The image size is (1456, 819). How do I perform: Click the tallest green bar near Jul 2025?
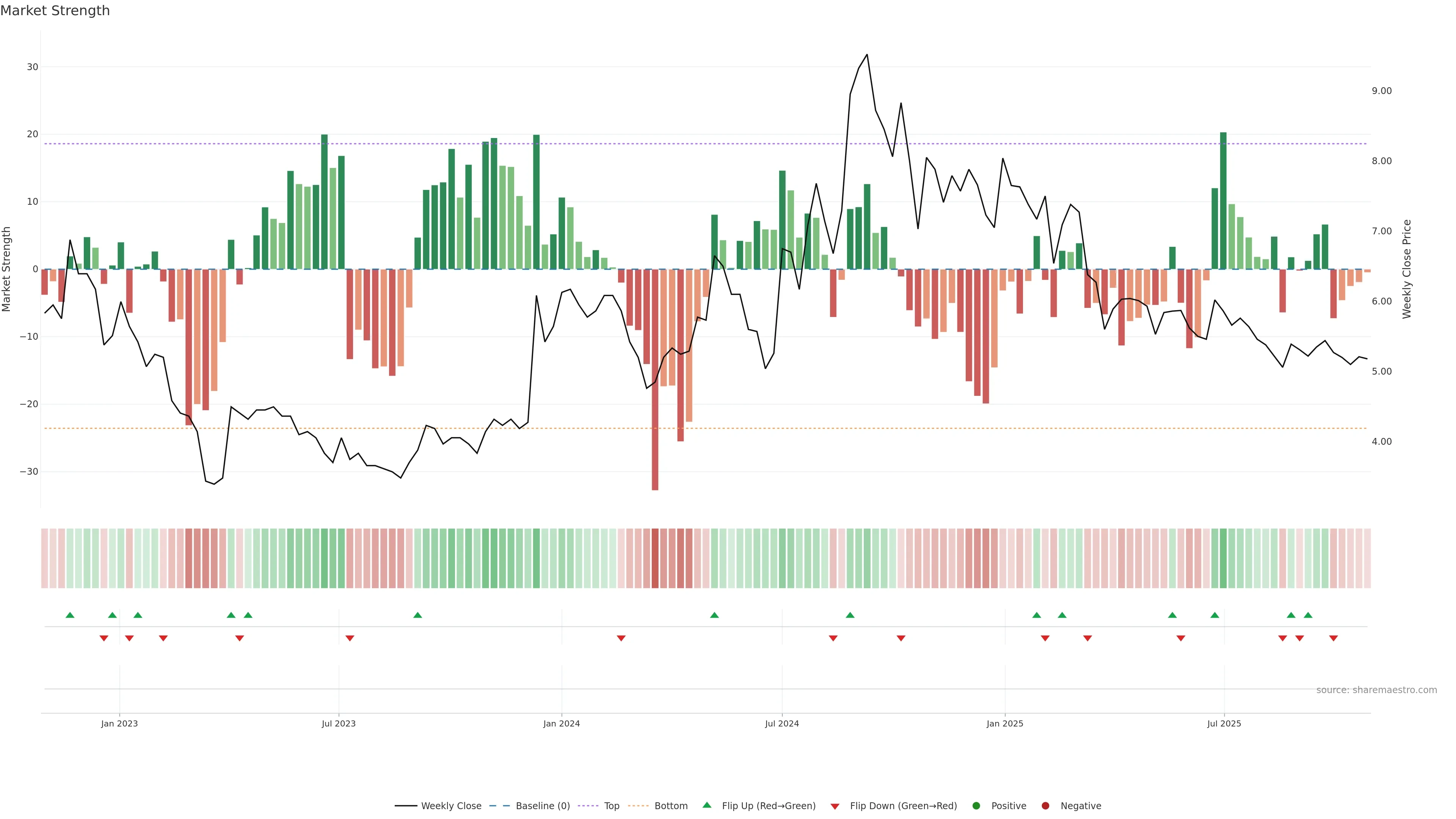pos(1223,201)
